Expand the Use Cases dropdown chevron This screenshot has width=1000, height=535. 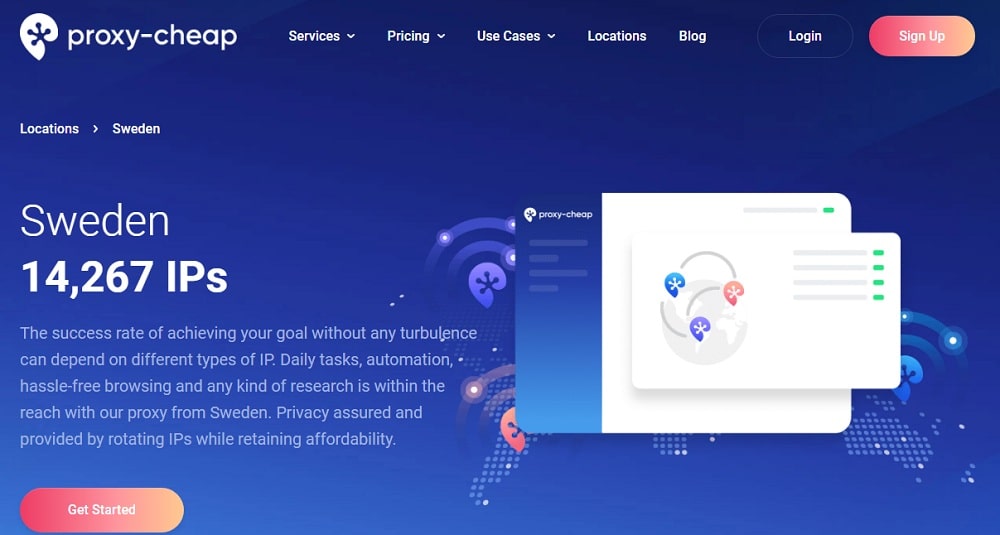pos(551,36)
